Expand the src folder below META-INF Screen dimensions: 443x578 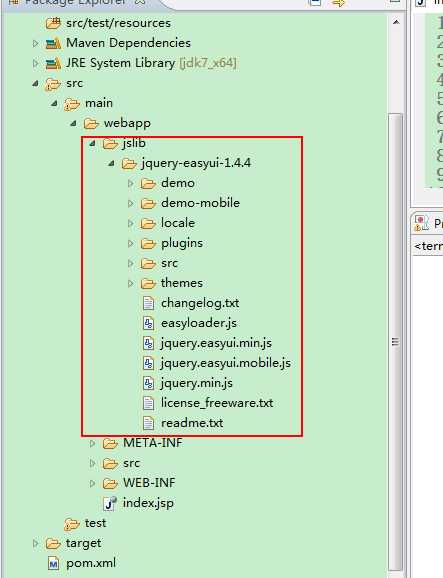[x=93, y=463]
